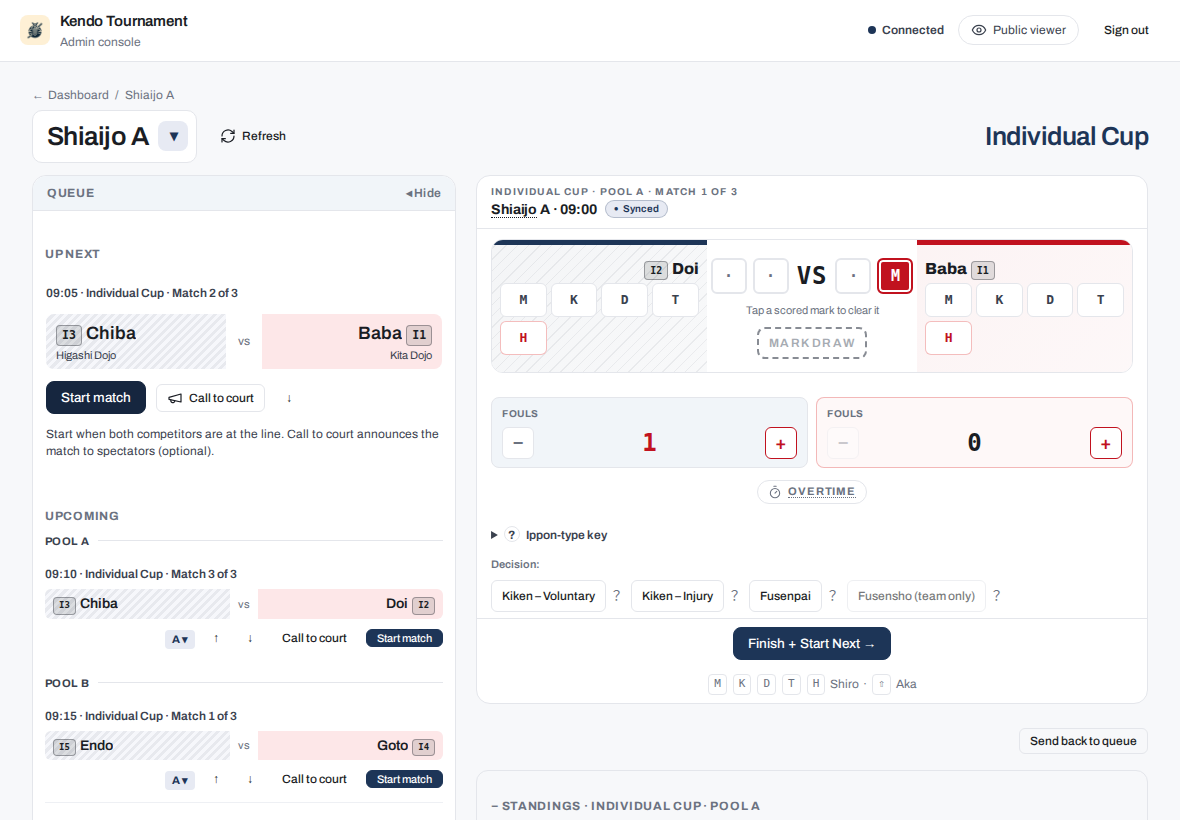Score Tsuki (T) for Doi
The image size is (1180, 820).
coord(675,300)
